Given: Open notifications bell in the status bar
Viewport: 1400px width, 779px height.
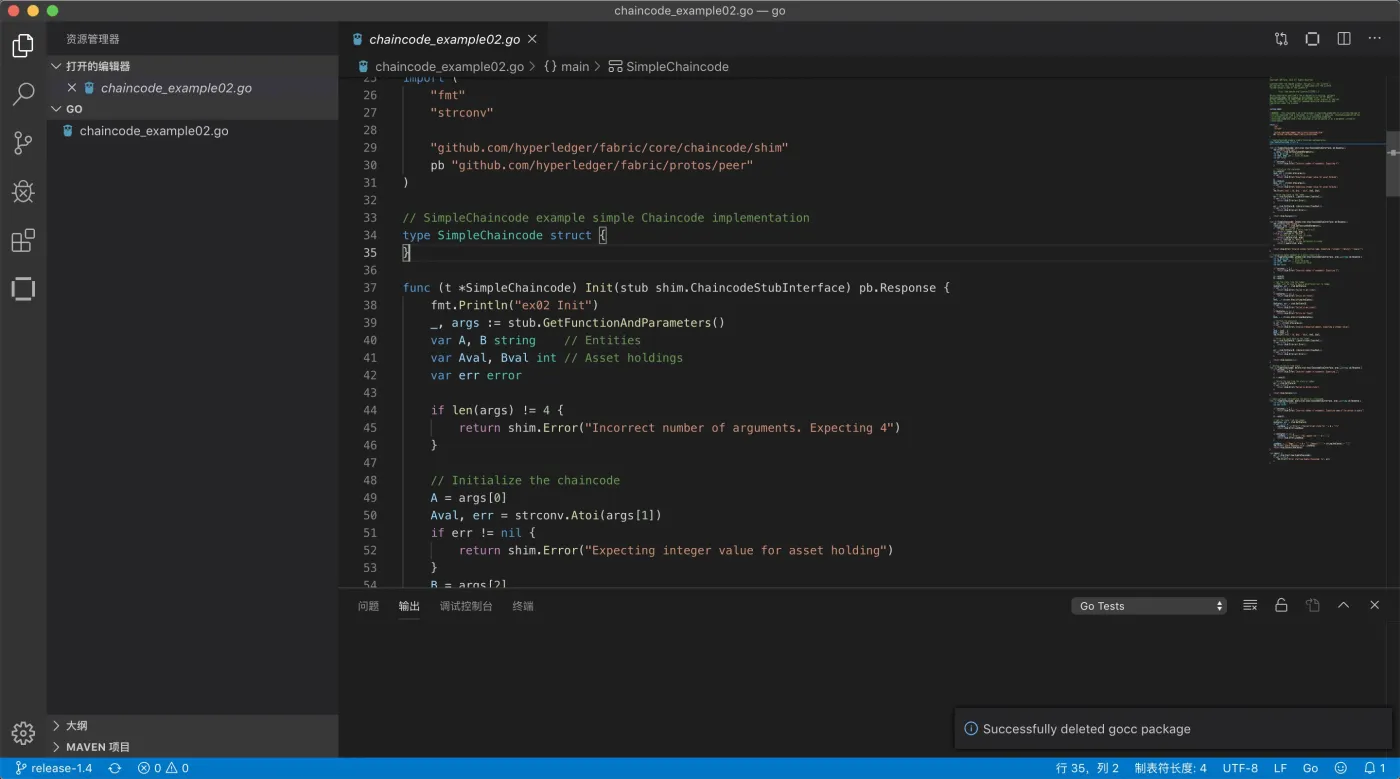Looking at the screenshot, I should pos(1375,768).
